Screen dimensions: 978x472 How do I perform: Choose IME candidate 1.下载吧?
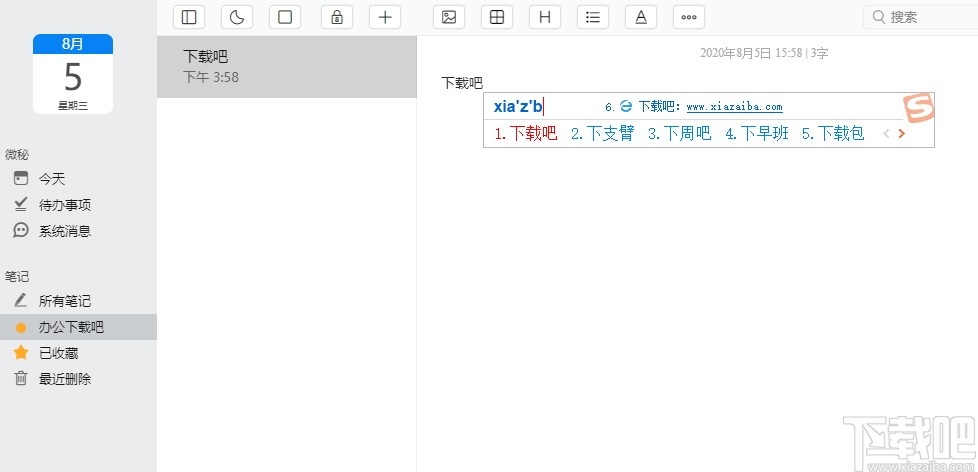[x=526, y=133]
